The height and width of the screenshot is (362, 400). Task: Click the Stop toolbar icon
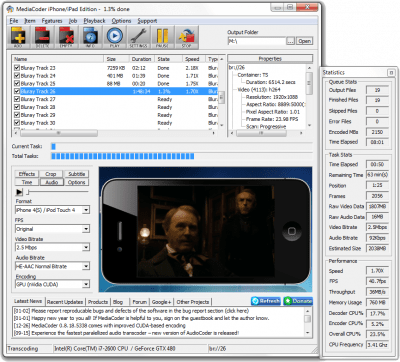pos(186,37)
